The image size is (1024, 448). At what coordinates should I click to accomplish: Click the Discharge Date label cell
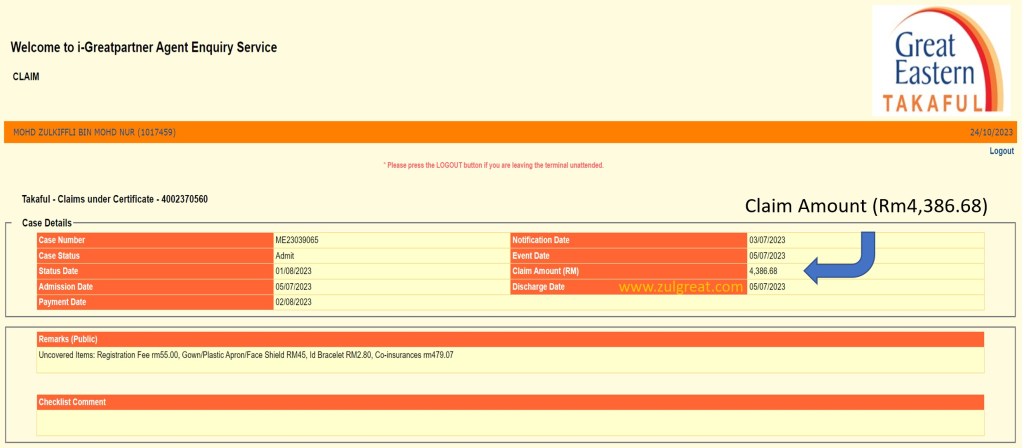tap(628, 287)
